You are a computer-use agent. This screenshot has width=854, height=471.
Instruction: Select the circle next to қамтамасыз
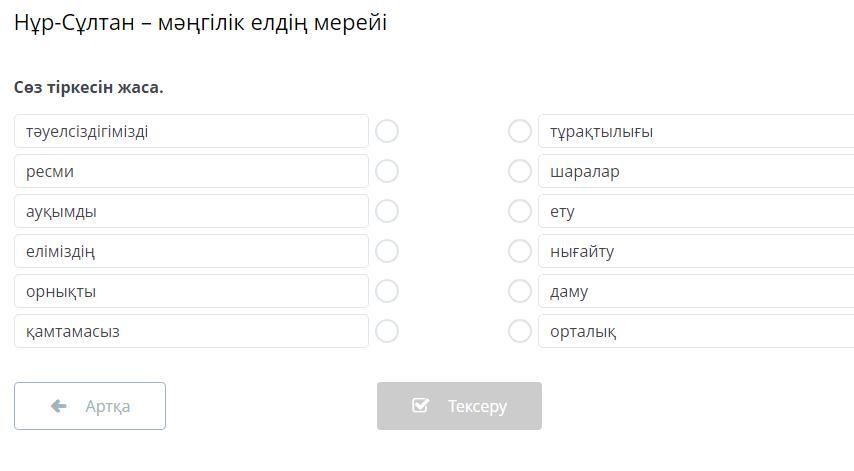[x=387, y=331]
